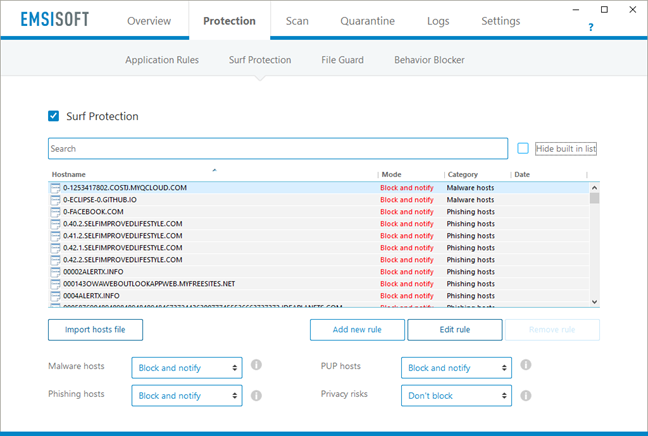Enable the Hide built in list checkbox

523,148
